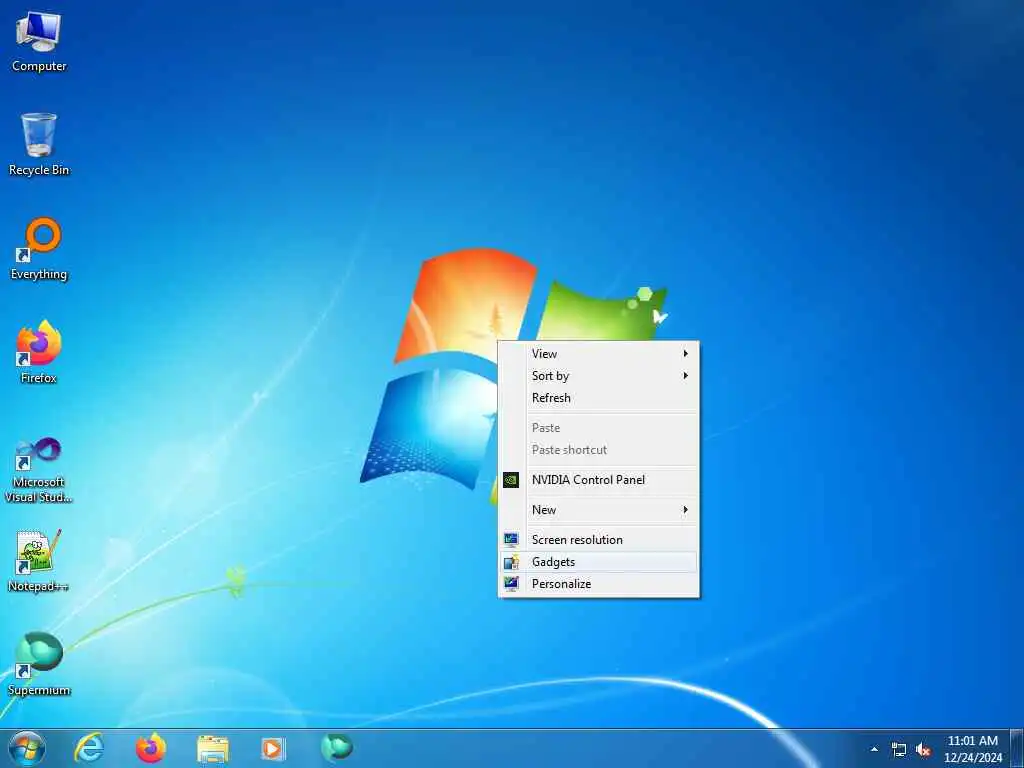Expand the Sort by submenu

(599, 376)
